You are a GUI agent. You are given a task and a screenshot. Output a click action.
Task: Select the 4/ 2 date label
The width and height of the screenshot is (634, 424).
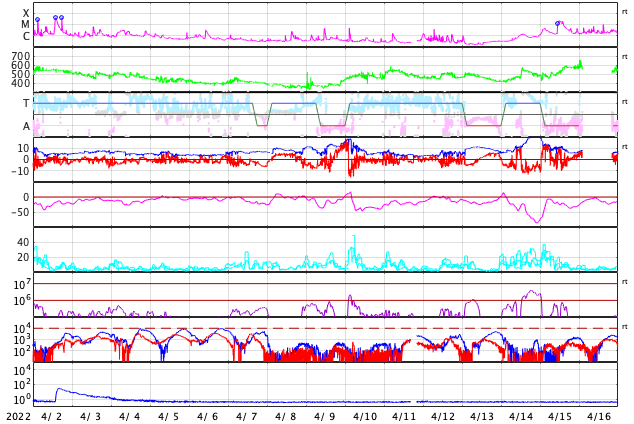52,416
